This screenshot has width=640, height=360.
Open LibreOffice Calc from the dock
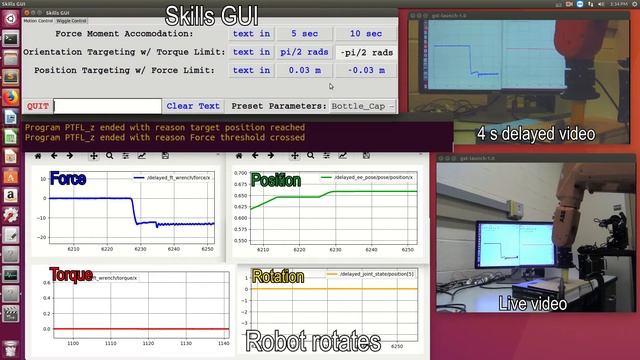(11, 137)
